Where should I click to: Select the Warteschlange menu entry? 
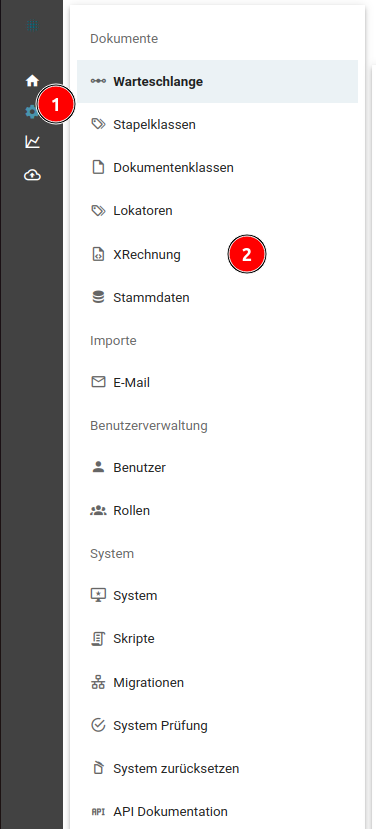click(217, 81)
